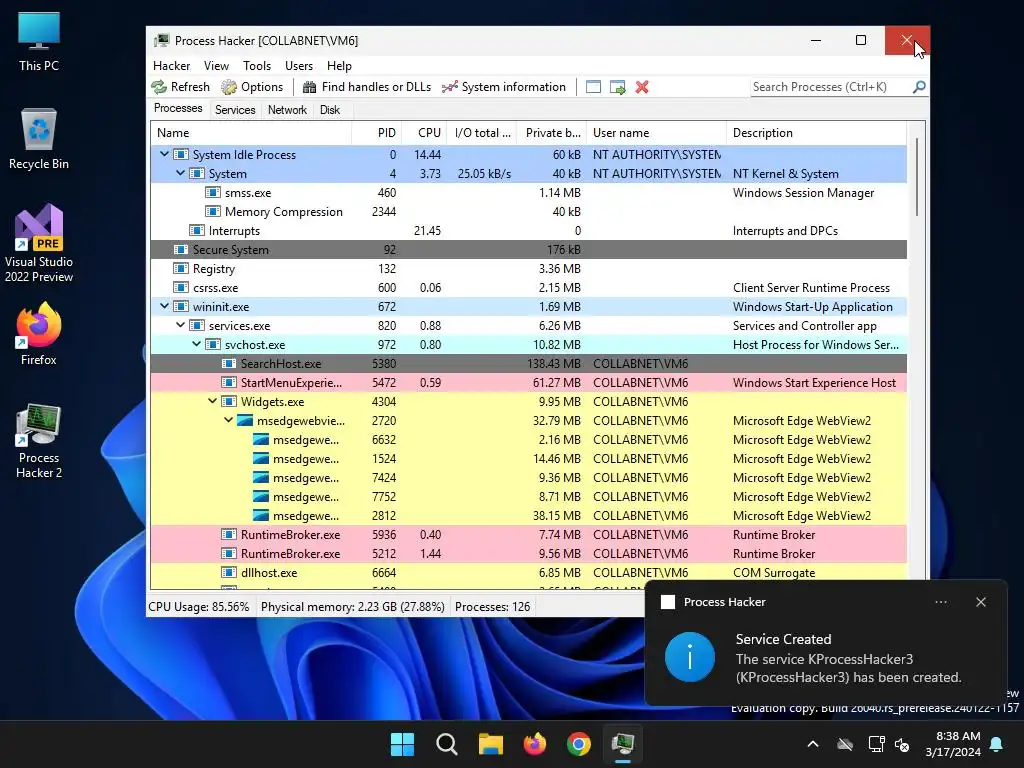Open the Users menu

299,65
